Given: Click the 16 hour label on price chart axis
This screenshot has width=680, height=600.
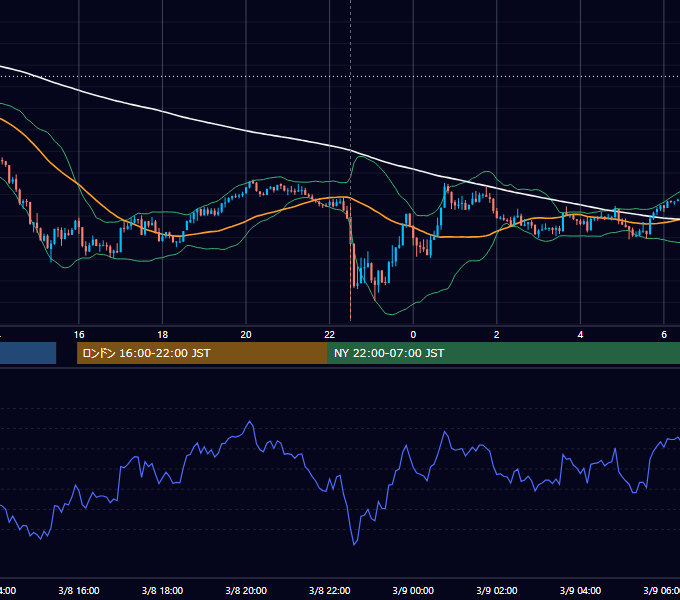Looking at the screenshot, I should 79,335.
